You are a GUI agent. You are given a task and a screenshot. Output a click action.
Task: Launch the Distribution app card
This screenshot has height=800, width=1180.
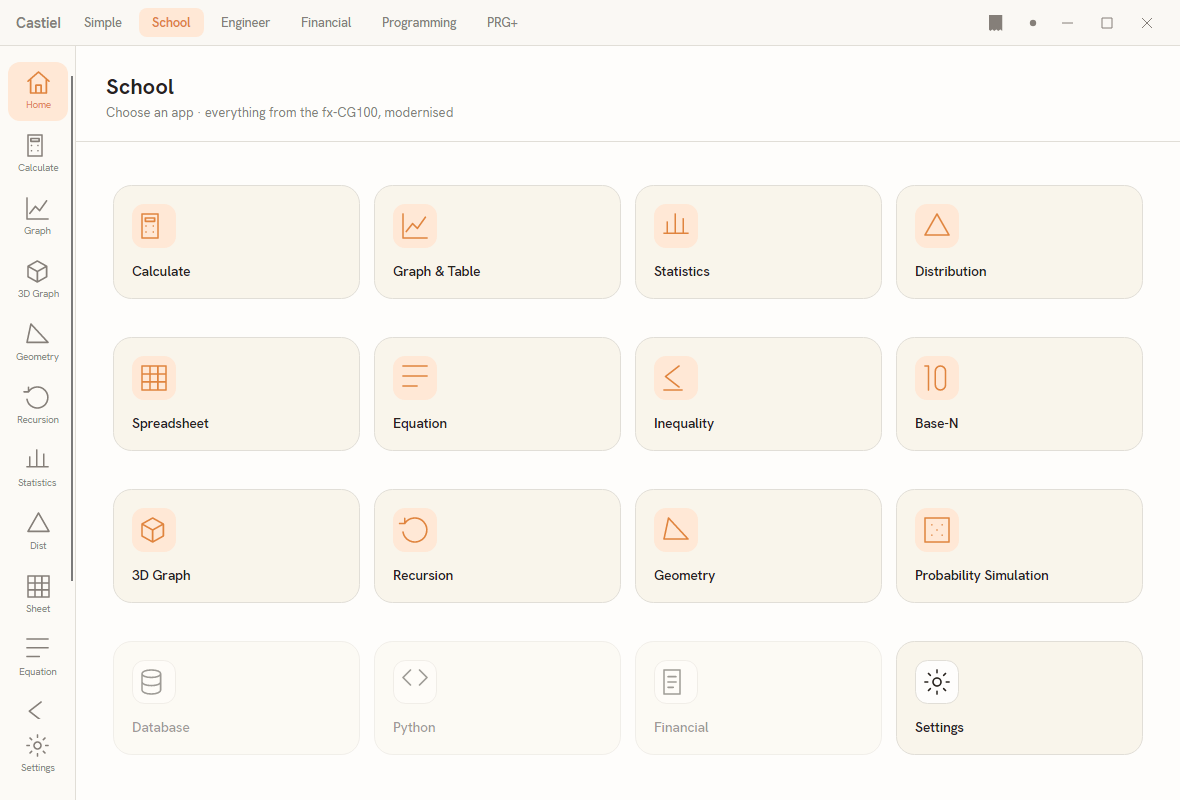click(1020, 242)
